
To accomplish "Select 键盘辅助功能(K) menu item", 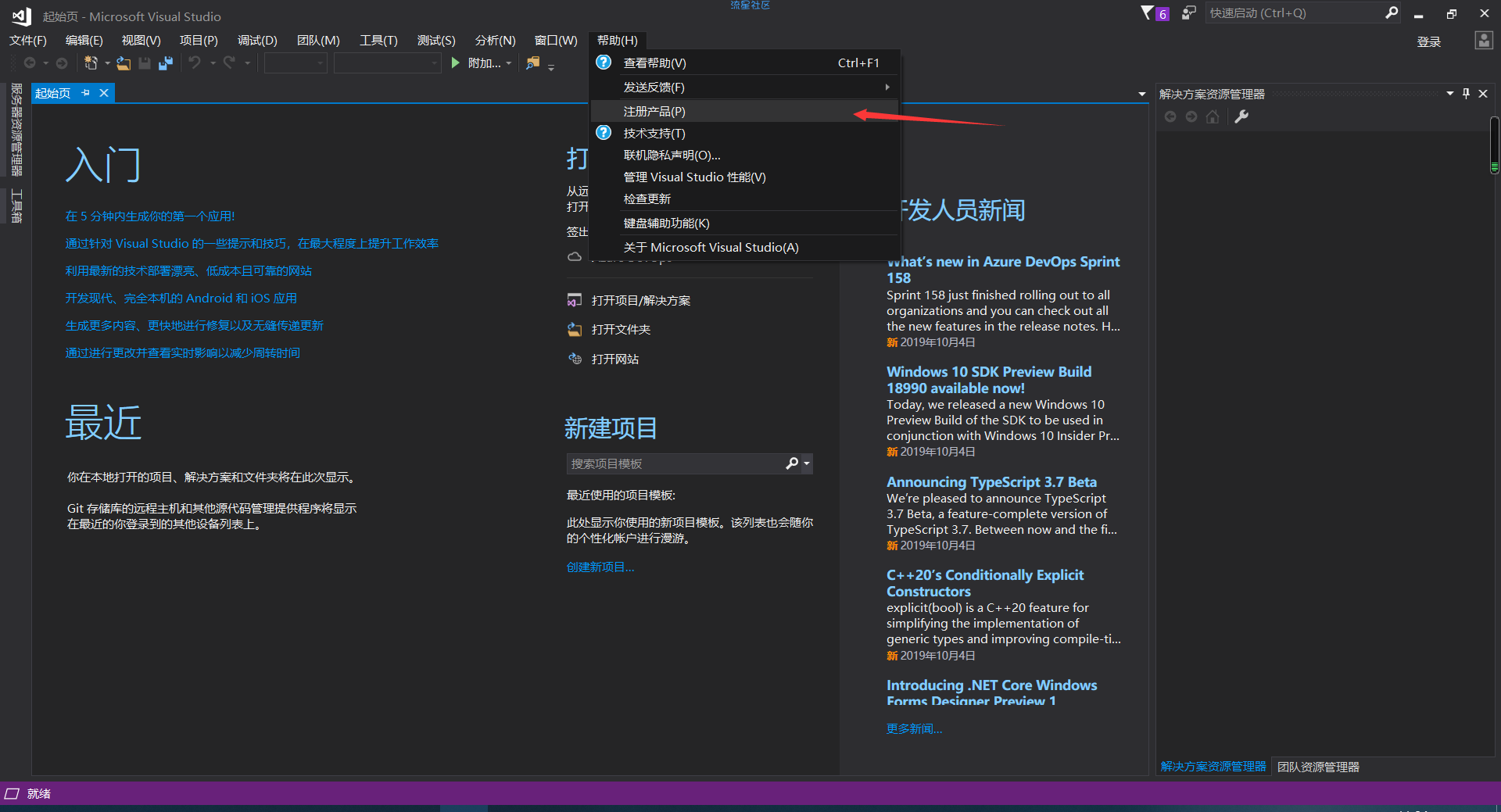I will coord(745,224).
